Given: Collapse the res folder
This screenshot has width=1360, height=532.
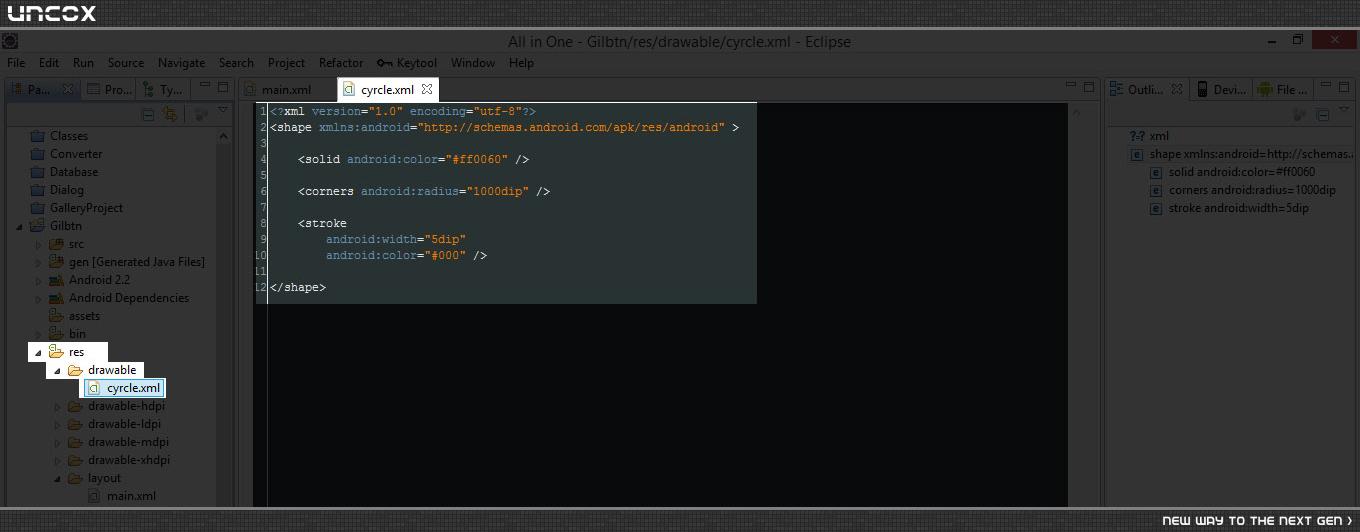Looking at the screenshot, I should [x=38, y=352].
